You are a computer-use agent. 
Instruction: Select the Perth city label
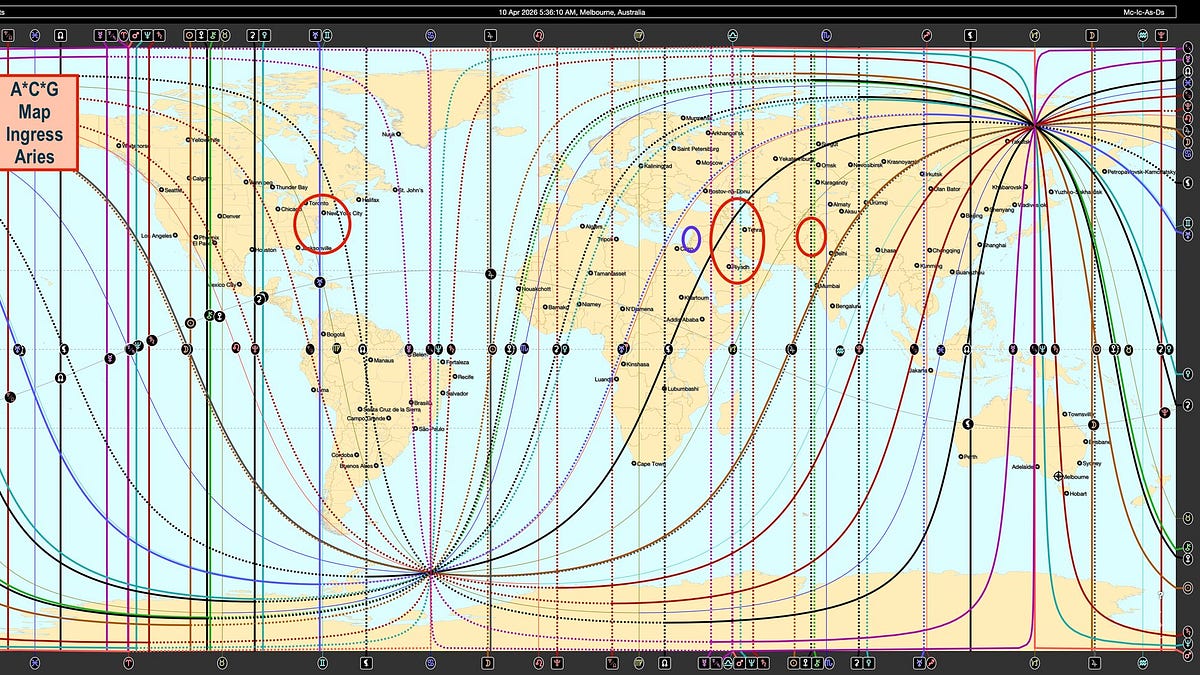(x=969, y=456)
